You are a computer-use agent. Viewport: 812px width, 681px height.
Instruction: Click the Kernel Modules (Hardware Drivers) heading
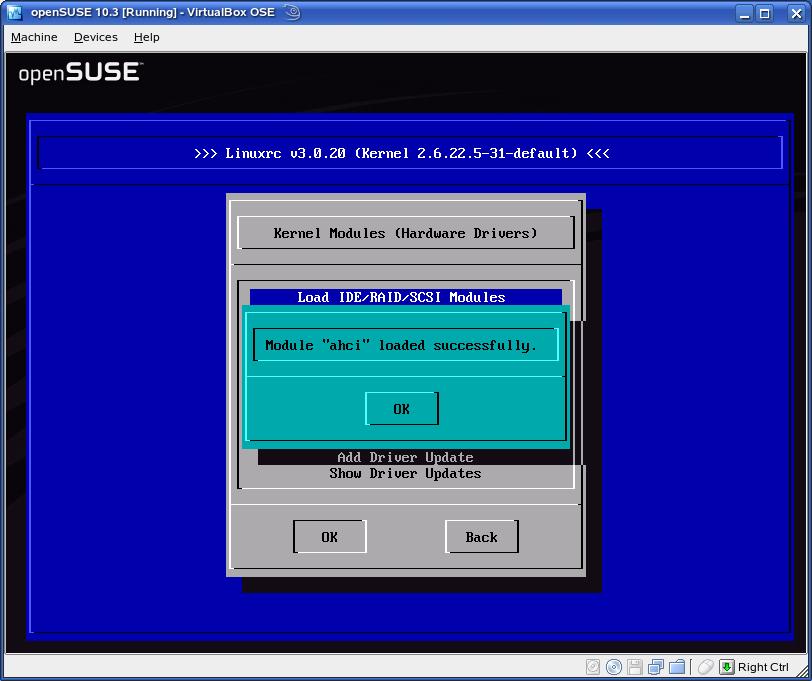coord(405,233)
